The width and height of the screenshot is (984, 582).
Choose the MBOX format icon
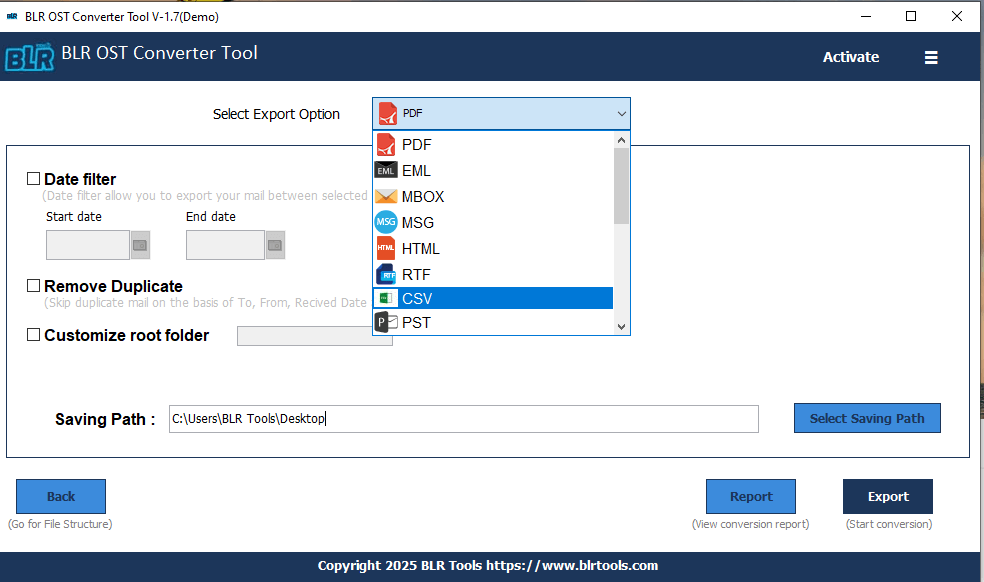click(386, 196)
